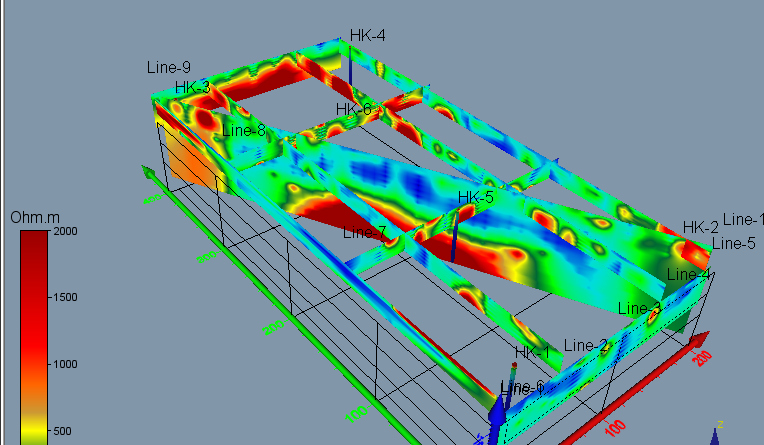Click the Z-axis orientation triad indicator
The height and width of the screenshot is (445, 764).
[x=717, y=434]
